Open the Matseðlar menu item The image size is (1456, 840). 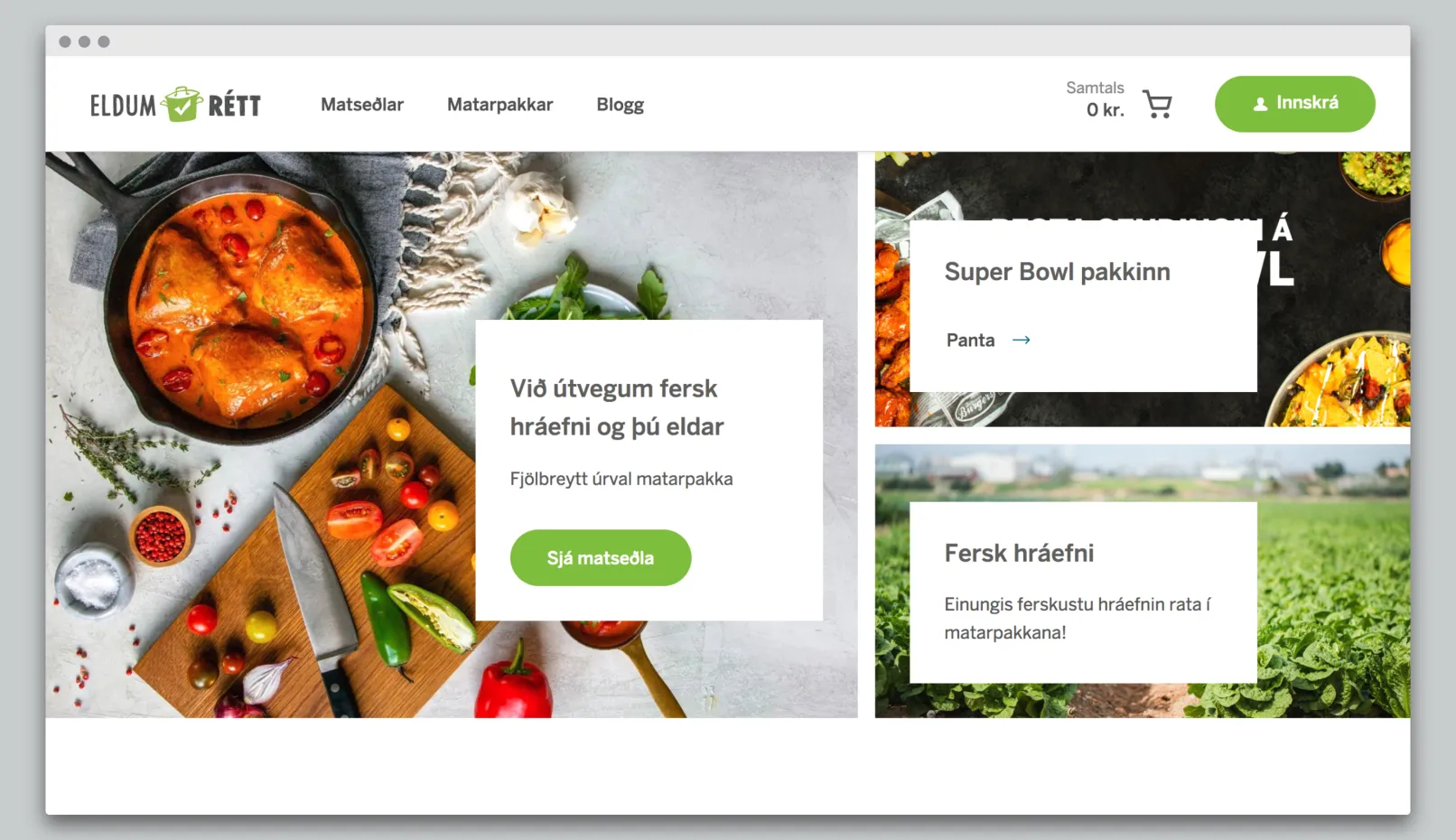(x=362, y=105)
